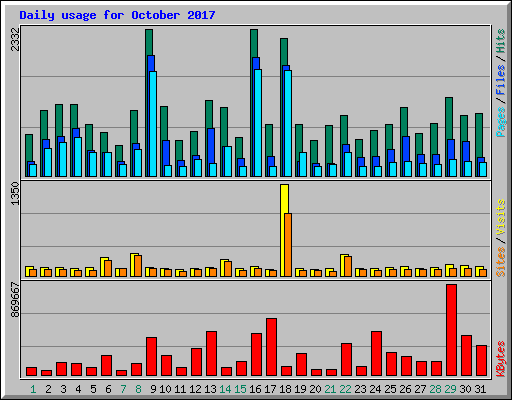
Task: Click day 16 on the x-axis
Action: [255, 389]
